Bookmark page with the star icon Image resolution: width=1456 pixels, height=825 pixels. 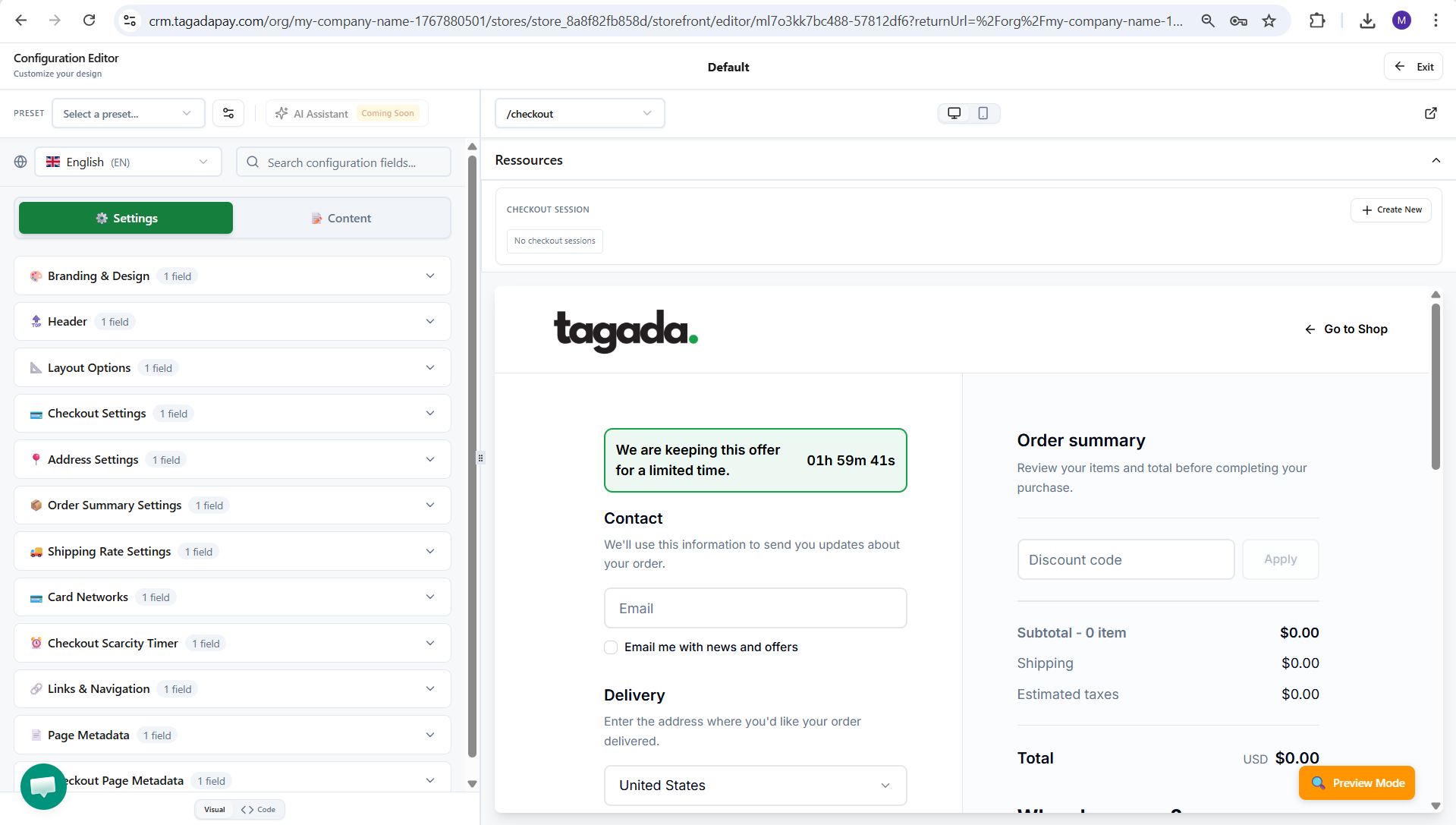1269,20
